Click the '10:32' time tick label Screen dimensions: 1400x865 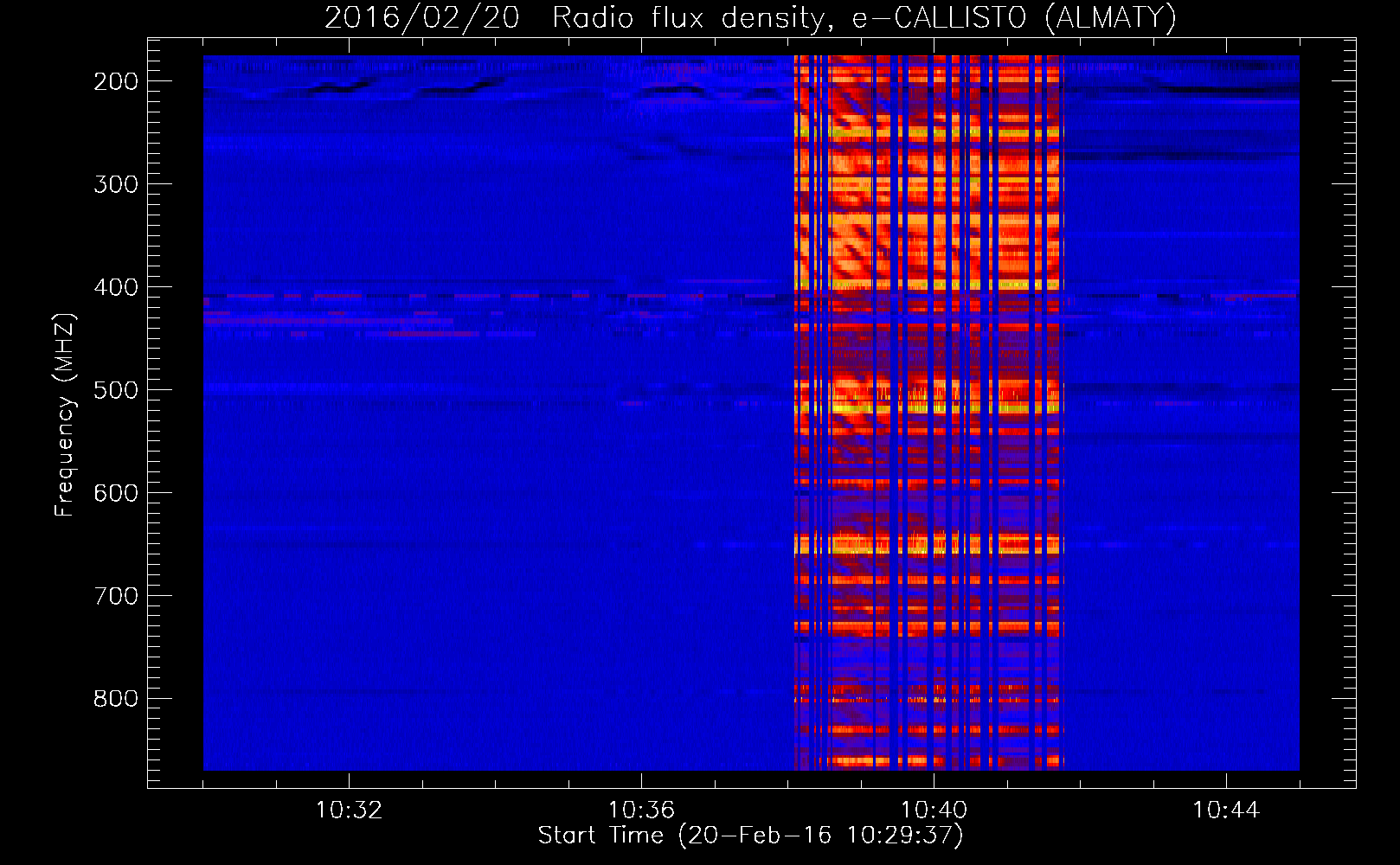point(349,810)
